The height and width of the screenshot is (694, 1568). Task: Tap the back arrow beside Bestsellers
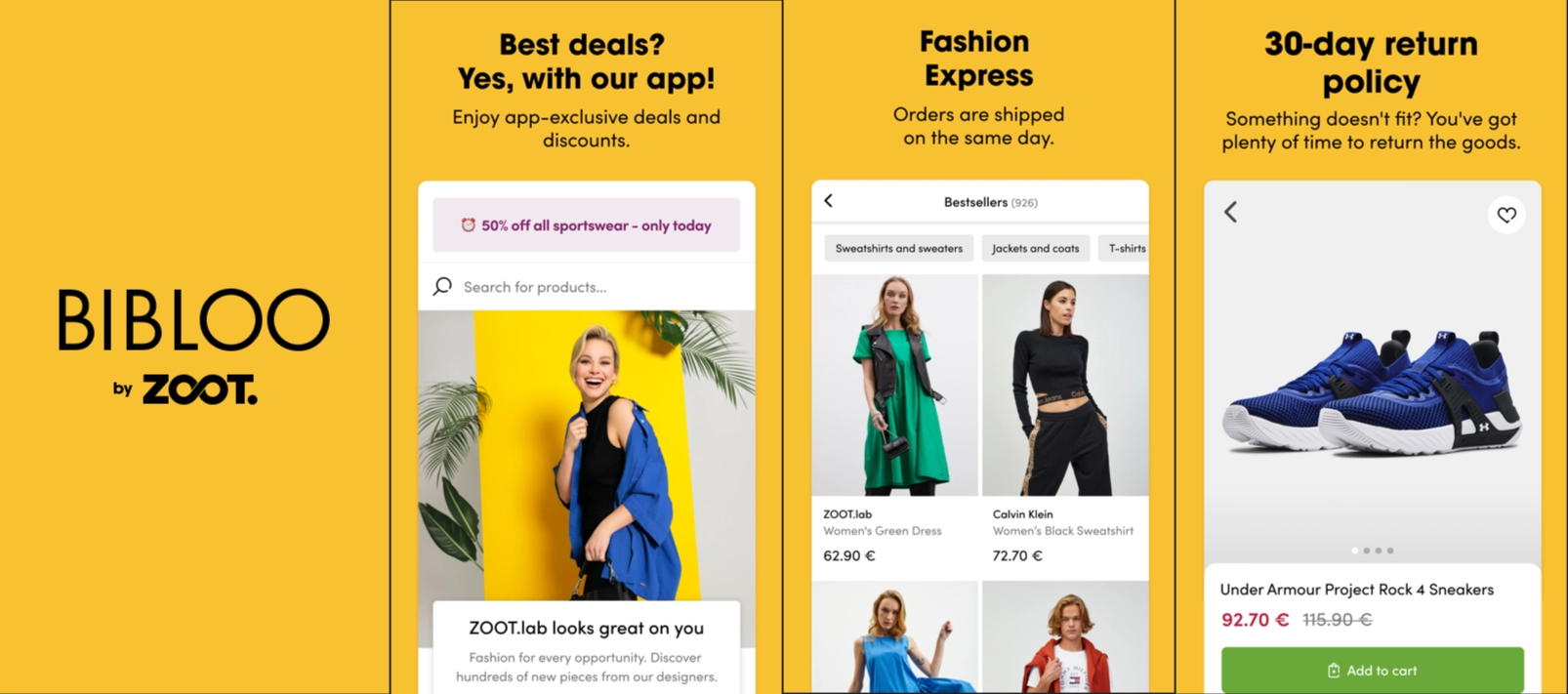[829, 201]
